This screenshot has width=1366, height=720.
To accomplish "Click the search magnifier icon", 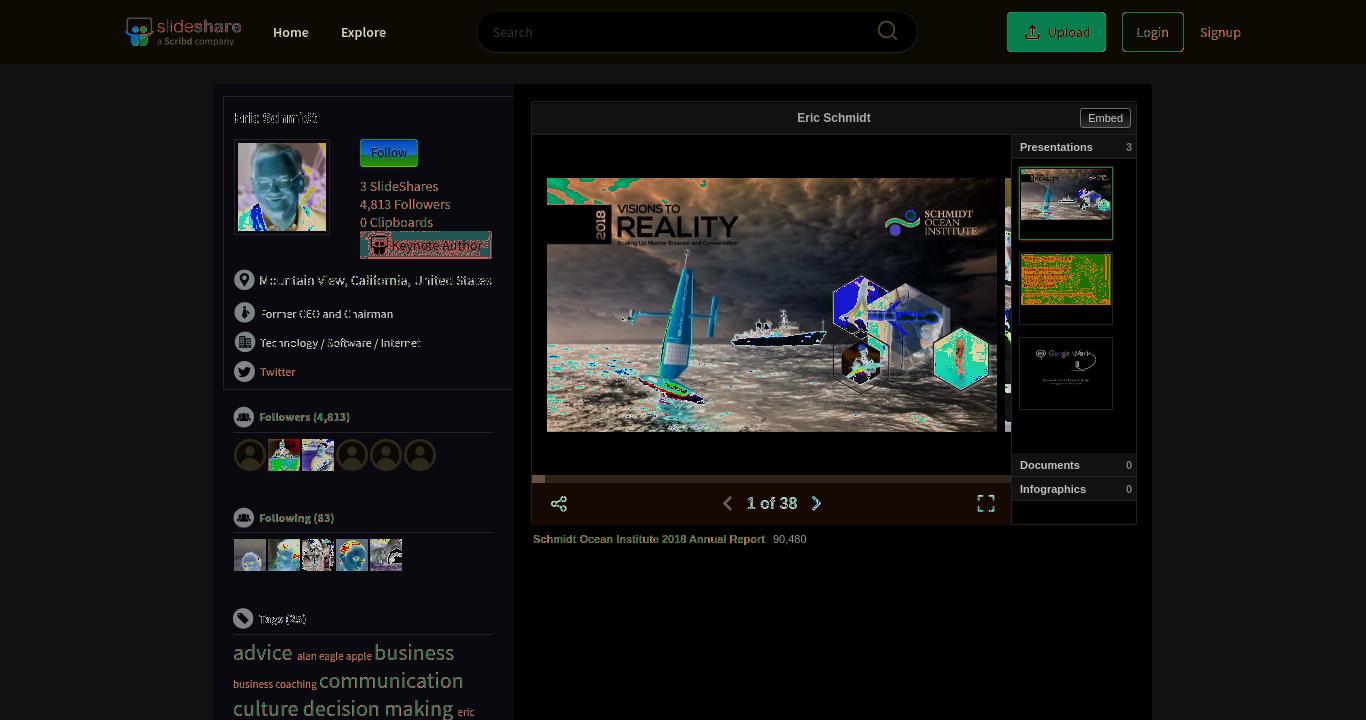I will click(x=887, y=31).
